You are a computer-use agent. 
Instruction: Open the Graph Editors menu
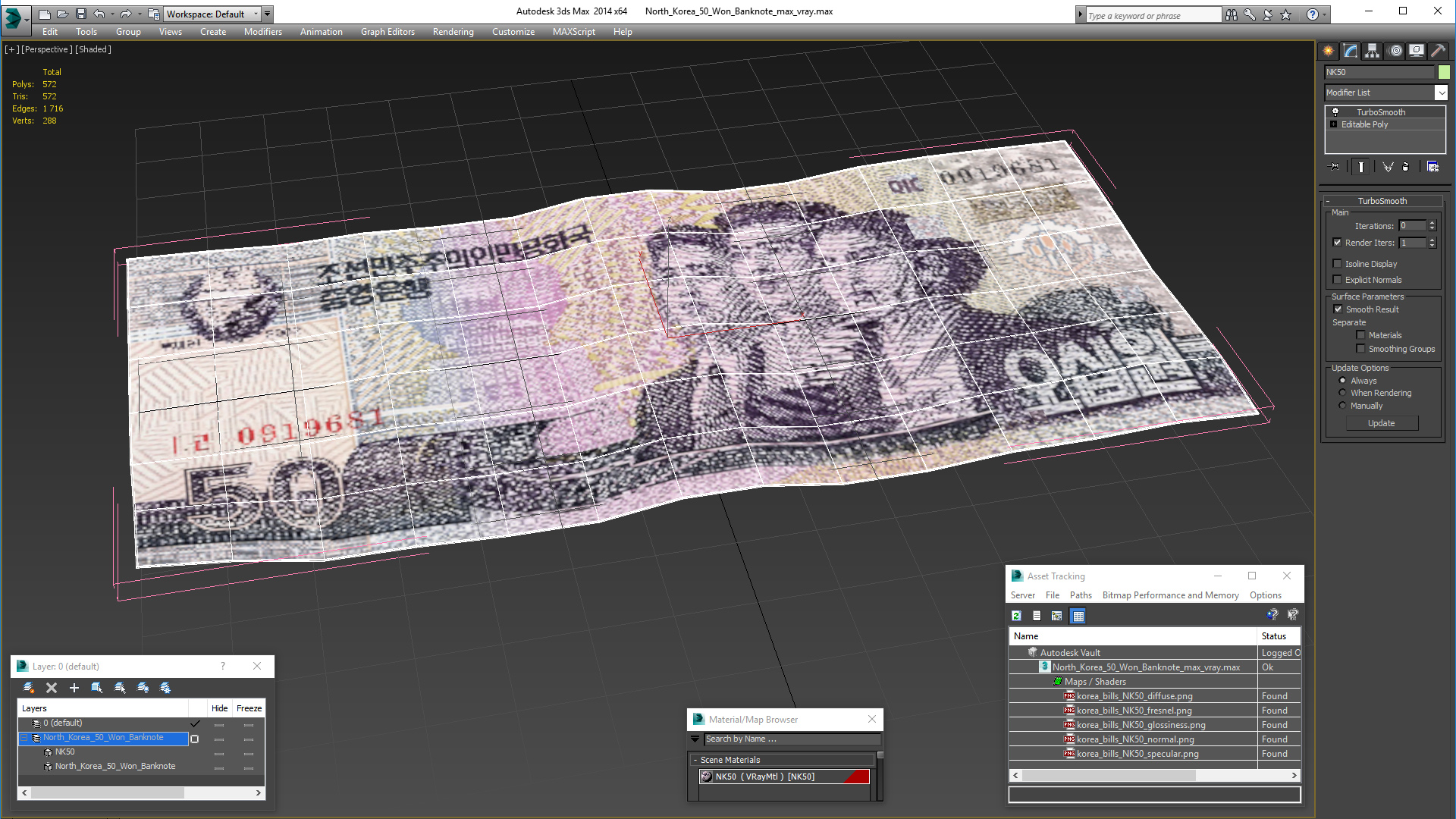point(388,32)
